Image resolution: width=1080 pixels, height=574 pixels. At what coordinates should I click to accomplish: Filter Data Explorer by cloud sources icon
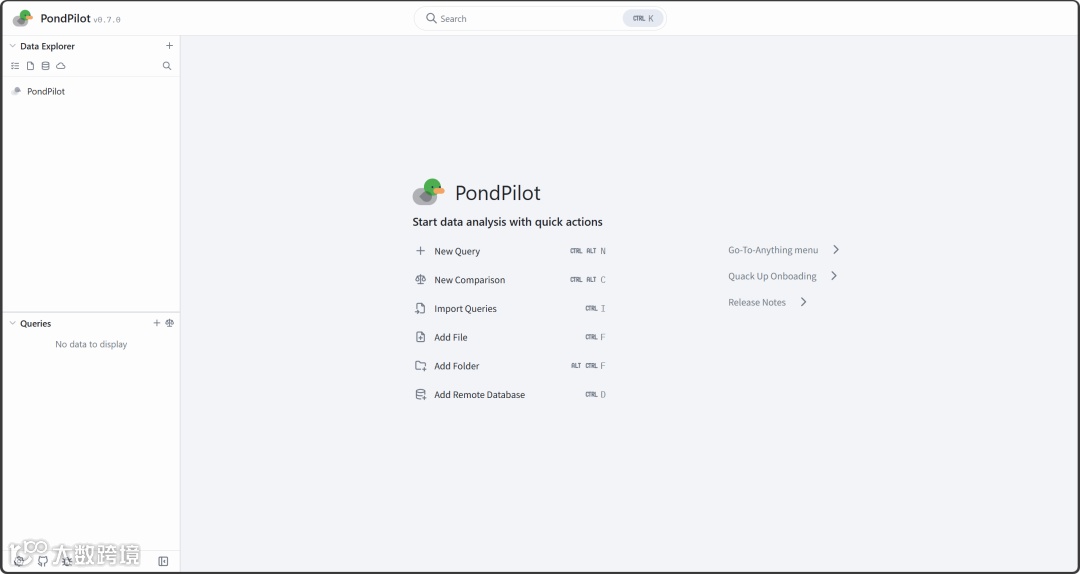pos(61,66)
